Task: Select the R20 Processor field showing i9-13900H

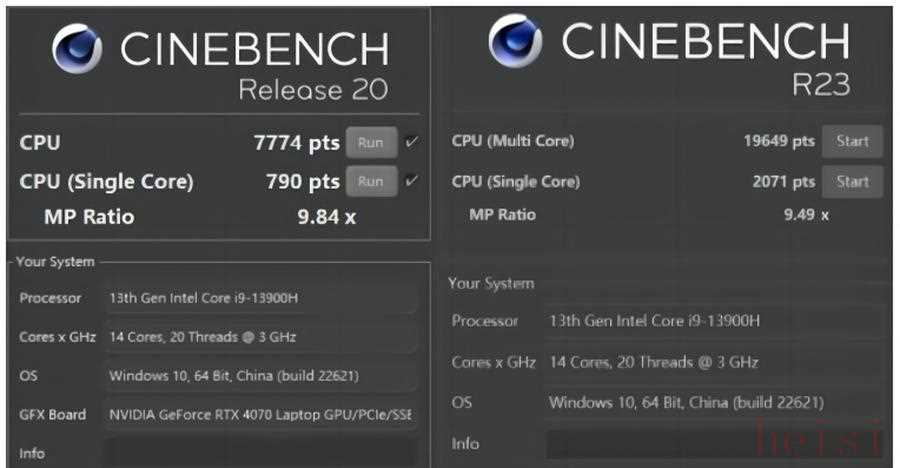Action: coord(261,298)
